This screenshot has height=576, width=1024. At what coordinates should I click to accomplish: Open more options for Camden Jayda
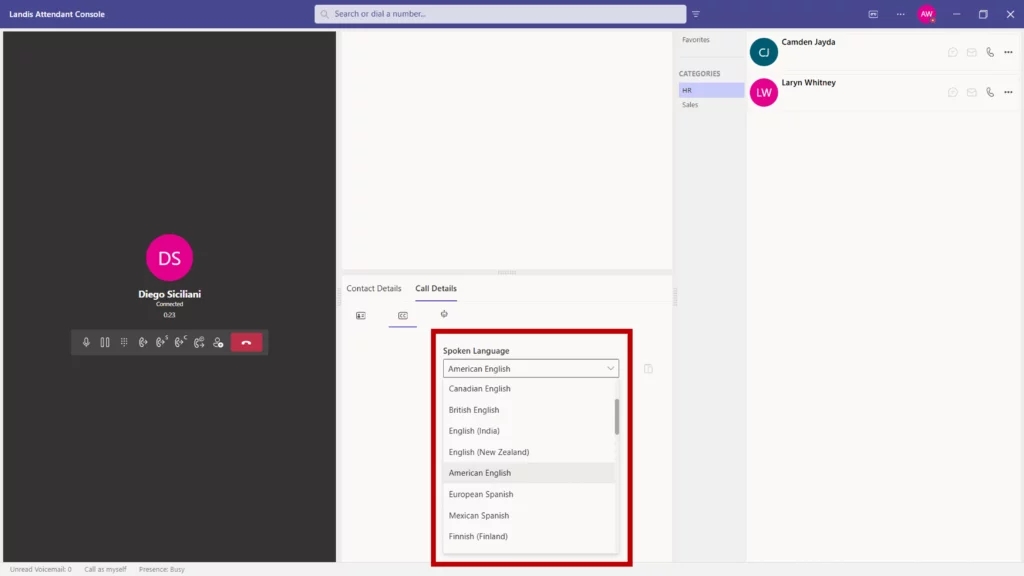pyautogui.click(x=1007, y=51)
